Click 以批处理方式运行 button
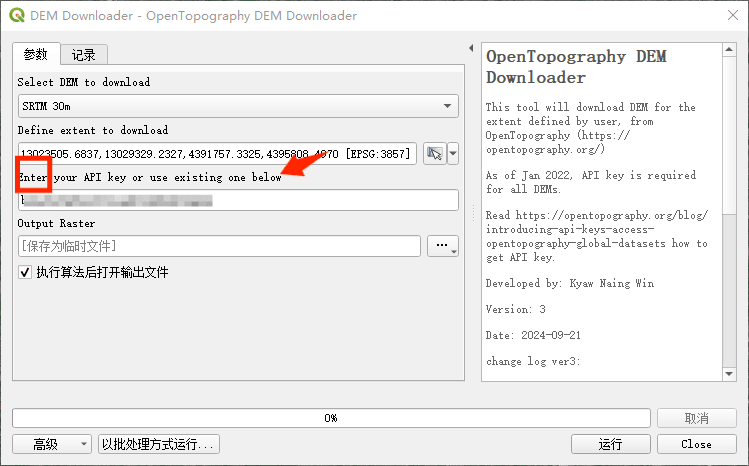The width and height of the screenshot is (749, 466). [159, 444]
